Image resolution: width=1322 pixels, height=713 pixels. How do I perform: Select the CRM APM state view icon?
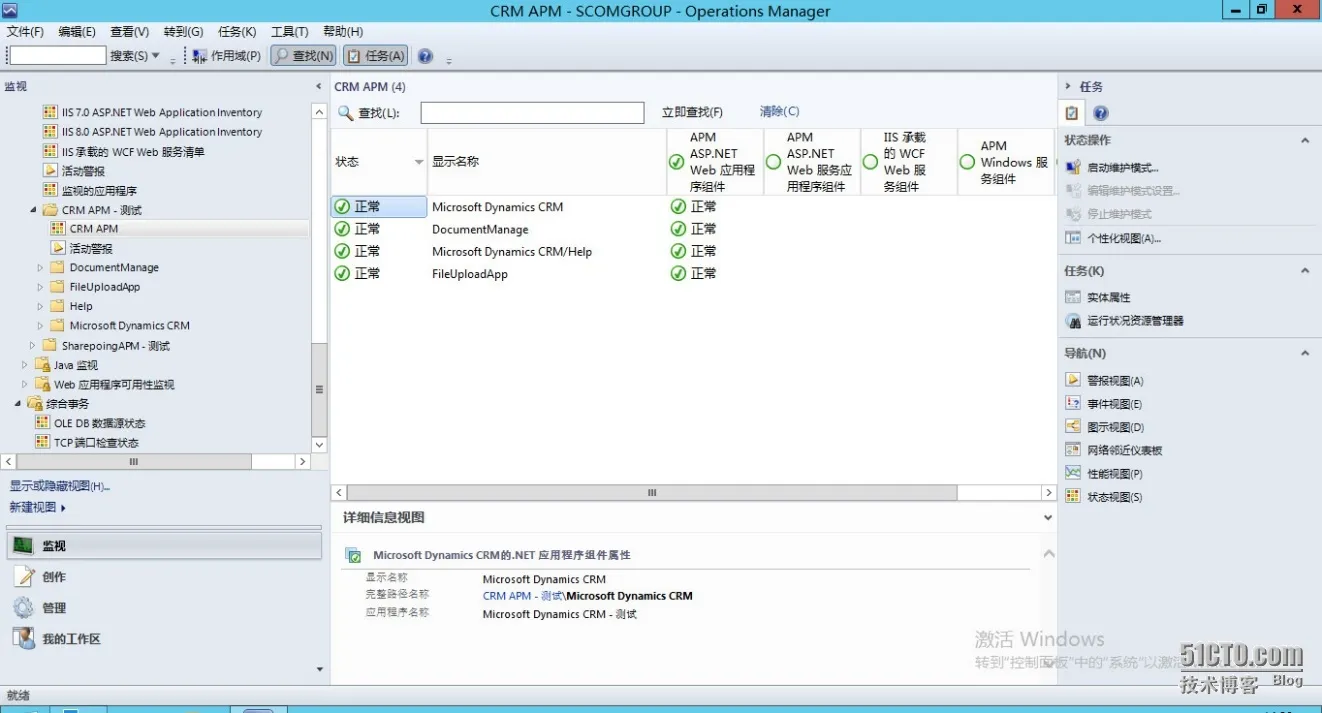[x=58, y=229]
